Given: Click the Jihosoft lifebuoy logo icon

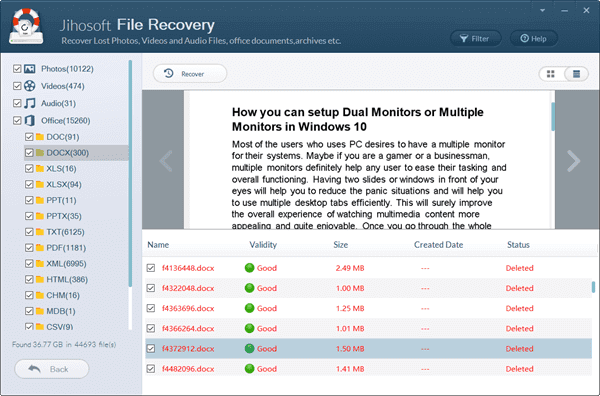Looking at the screenshot, I should tap(26, 26).
